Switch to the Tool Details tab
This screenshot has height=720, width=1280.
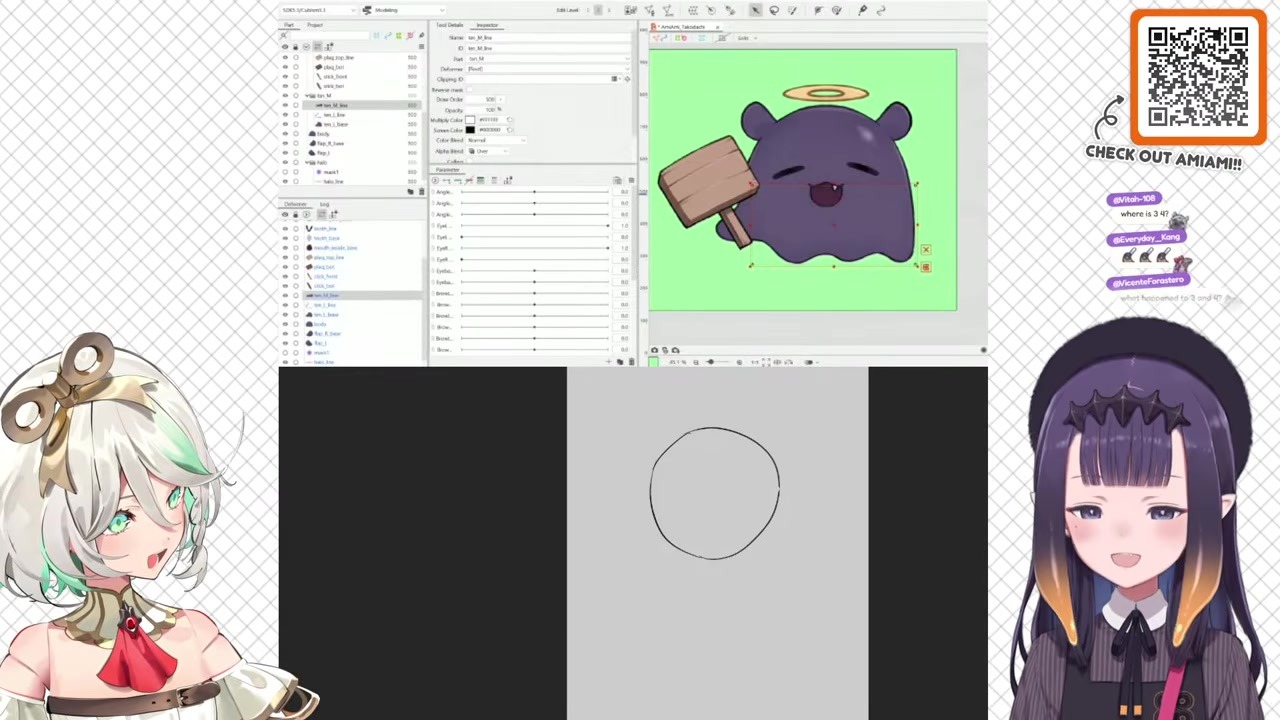click(449, 25)
